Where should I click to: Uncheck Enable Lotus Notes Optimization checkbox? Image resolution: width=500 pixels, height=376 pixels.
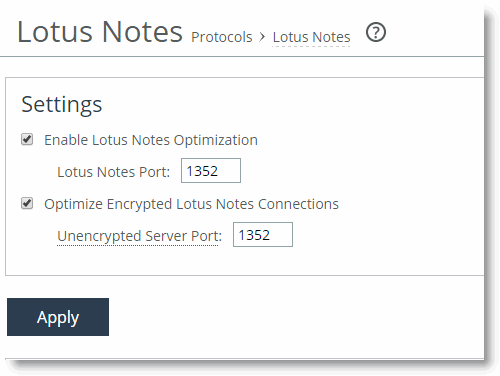coord(27,139)
